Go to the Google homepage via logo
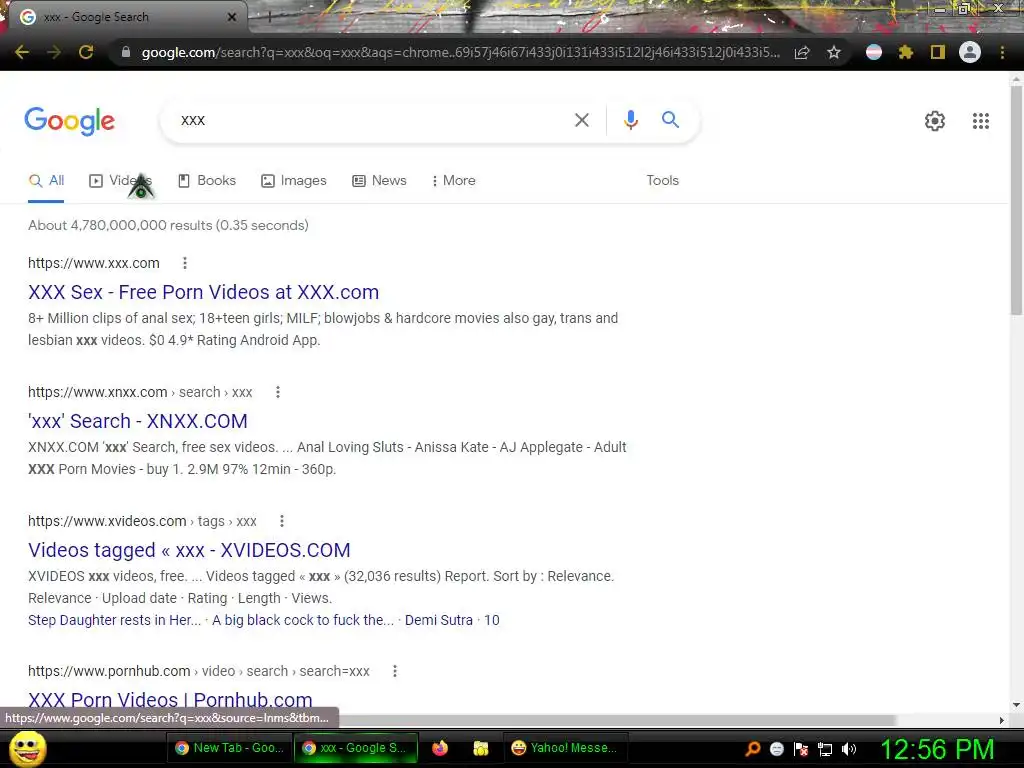 click(x=70, y=121)
